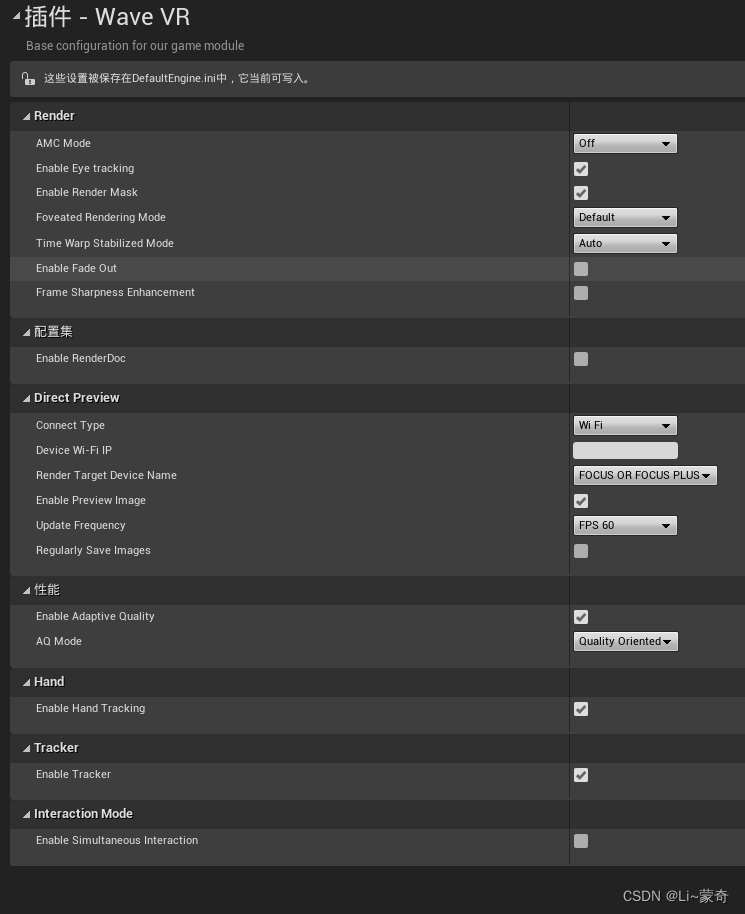Open the Foveated Rendering Mode dropdown
Viewport: 745px width, 914px height.
625,217
